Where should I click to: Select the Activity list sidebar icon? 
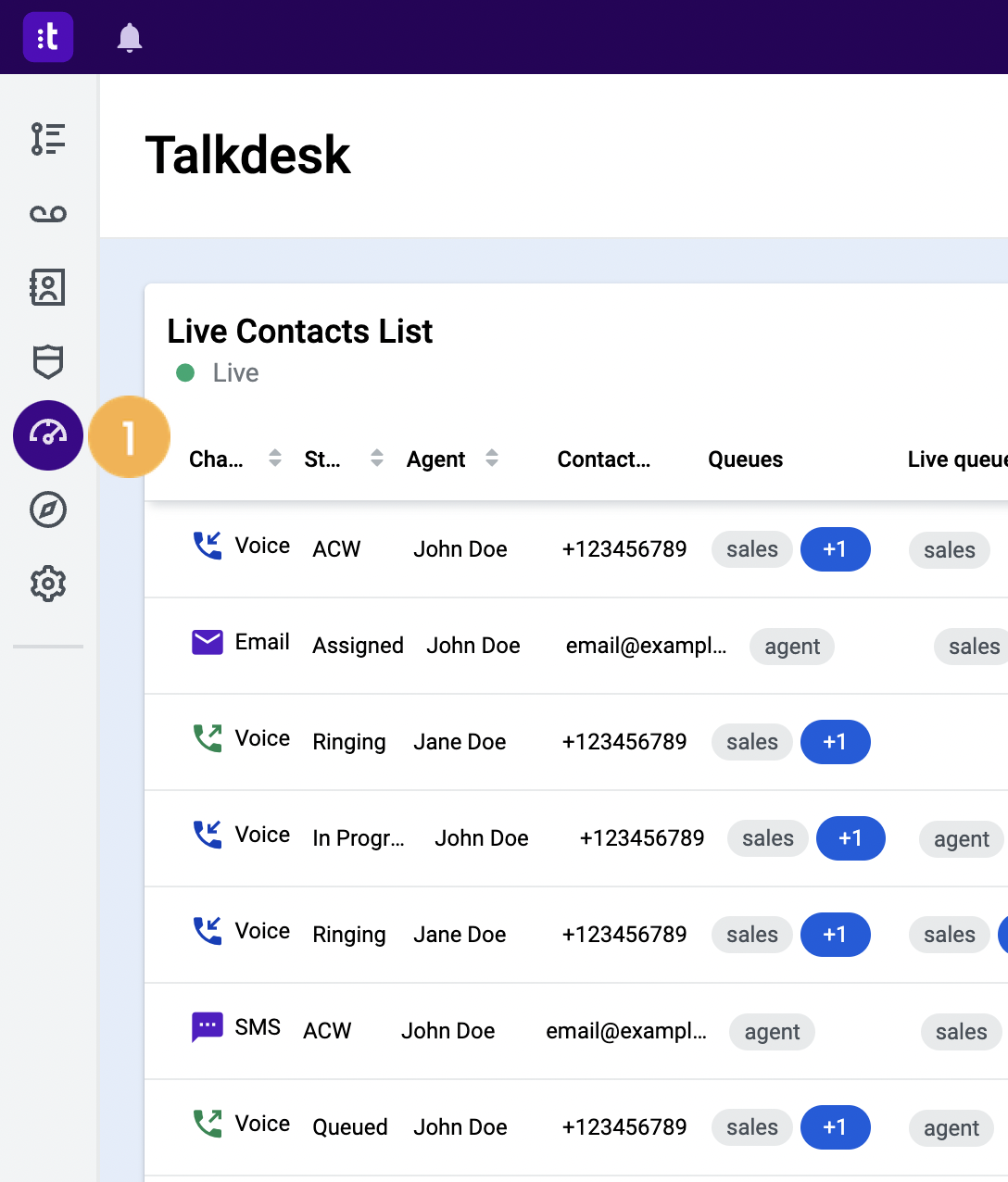coord(48,139)
